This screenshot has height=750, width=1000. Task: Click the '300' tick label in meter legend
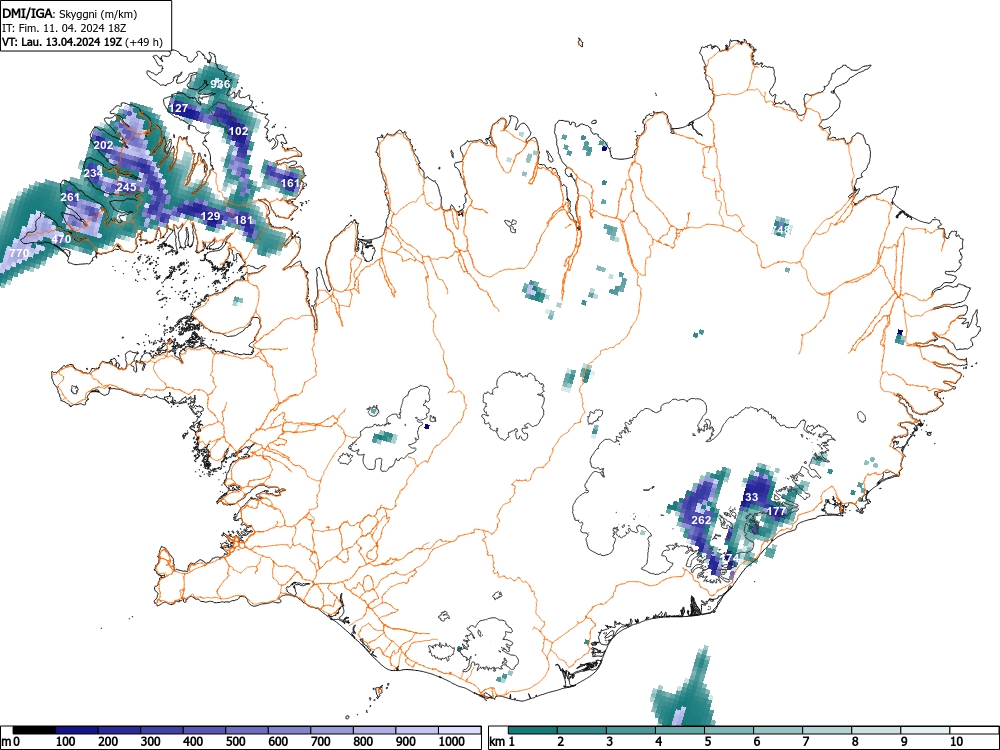(x=151, y=742)
